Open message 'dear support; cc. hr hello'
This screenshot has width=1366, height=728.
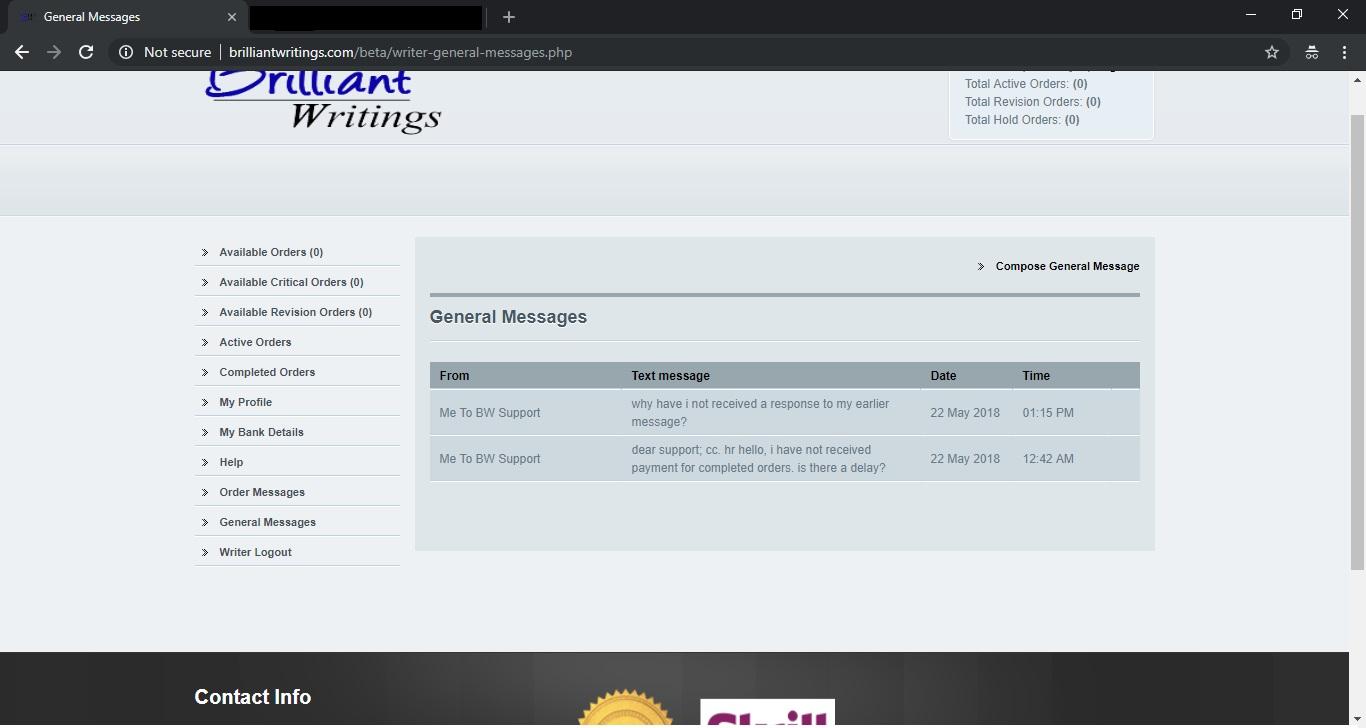point(758,459)
